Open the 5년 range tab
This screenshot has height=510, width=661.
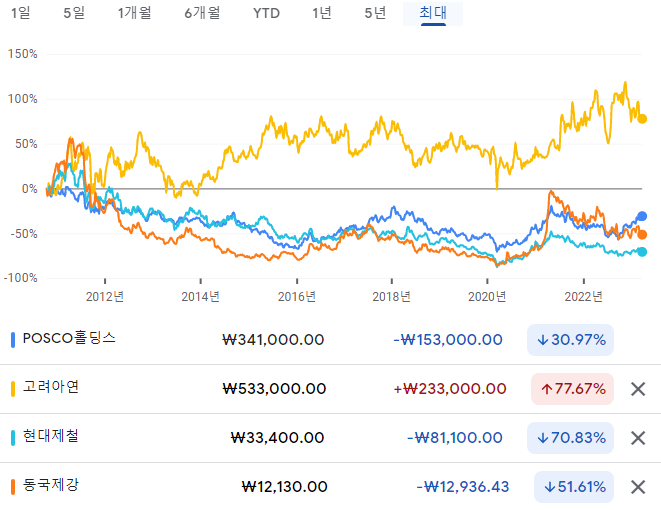(x=375, y=13)
